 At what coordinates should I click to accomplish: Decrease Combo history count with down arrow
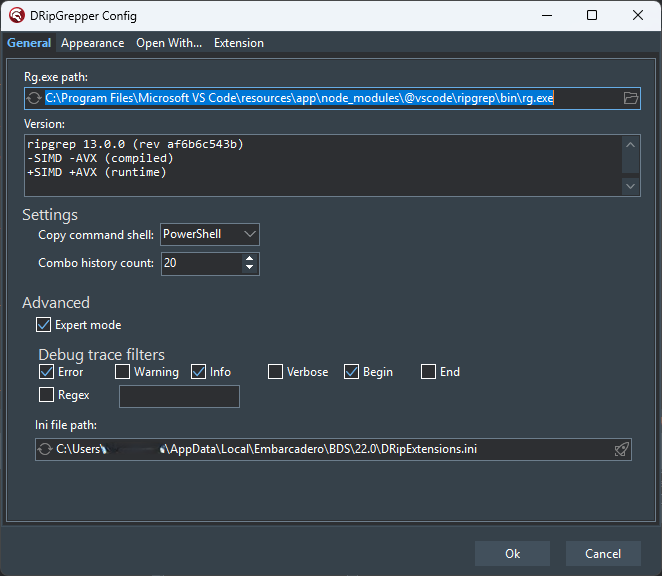click(250, 267)
